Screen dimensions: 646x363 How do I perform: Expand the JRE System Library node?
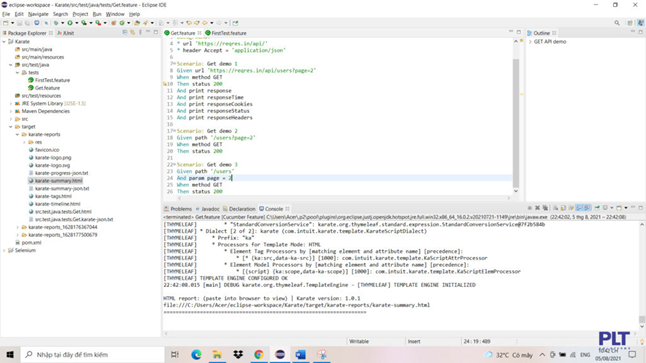tap(11, 103)
